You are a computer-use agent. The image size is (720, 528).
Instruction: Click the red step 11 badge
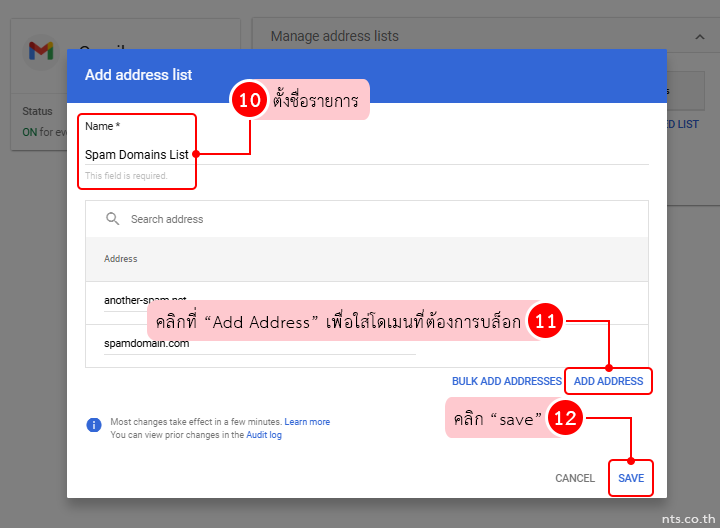click(544, 322)
